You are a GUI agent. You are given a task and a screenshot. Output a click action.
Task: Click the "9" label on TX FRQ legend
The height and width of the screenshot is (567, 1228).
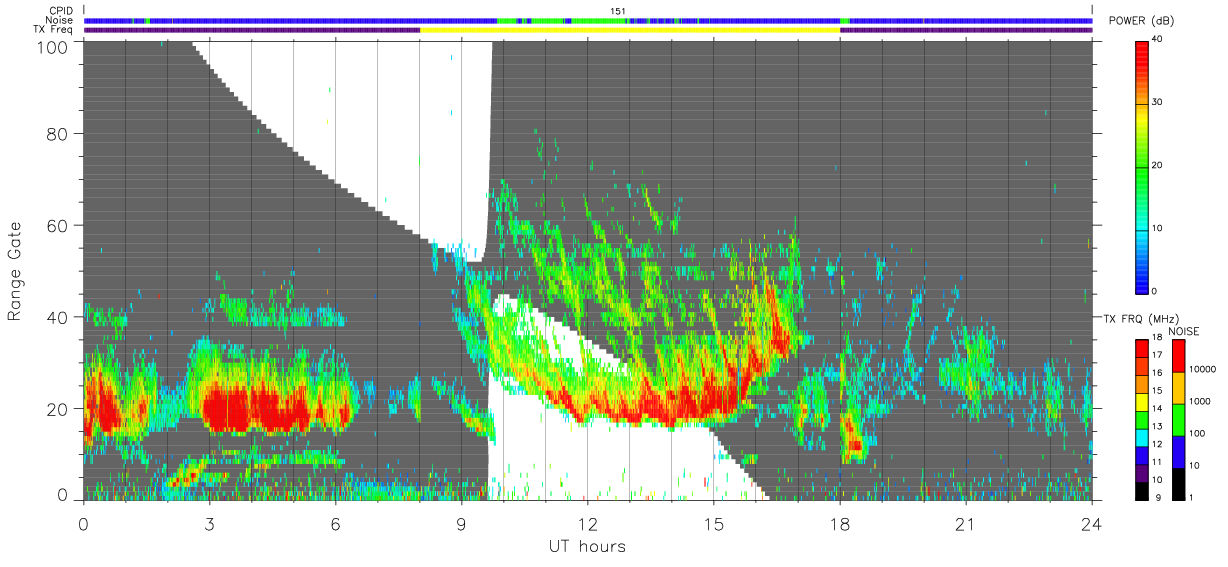pos(1157,497)
